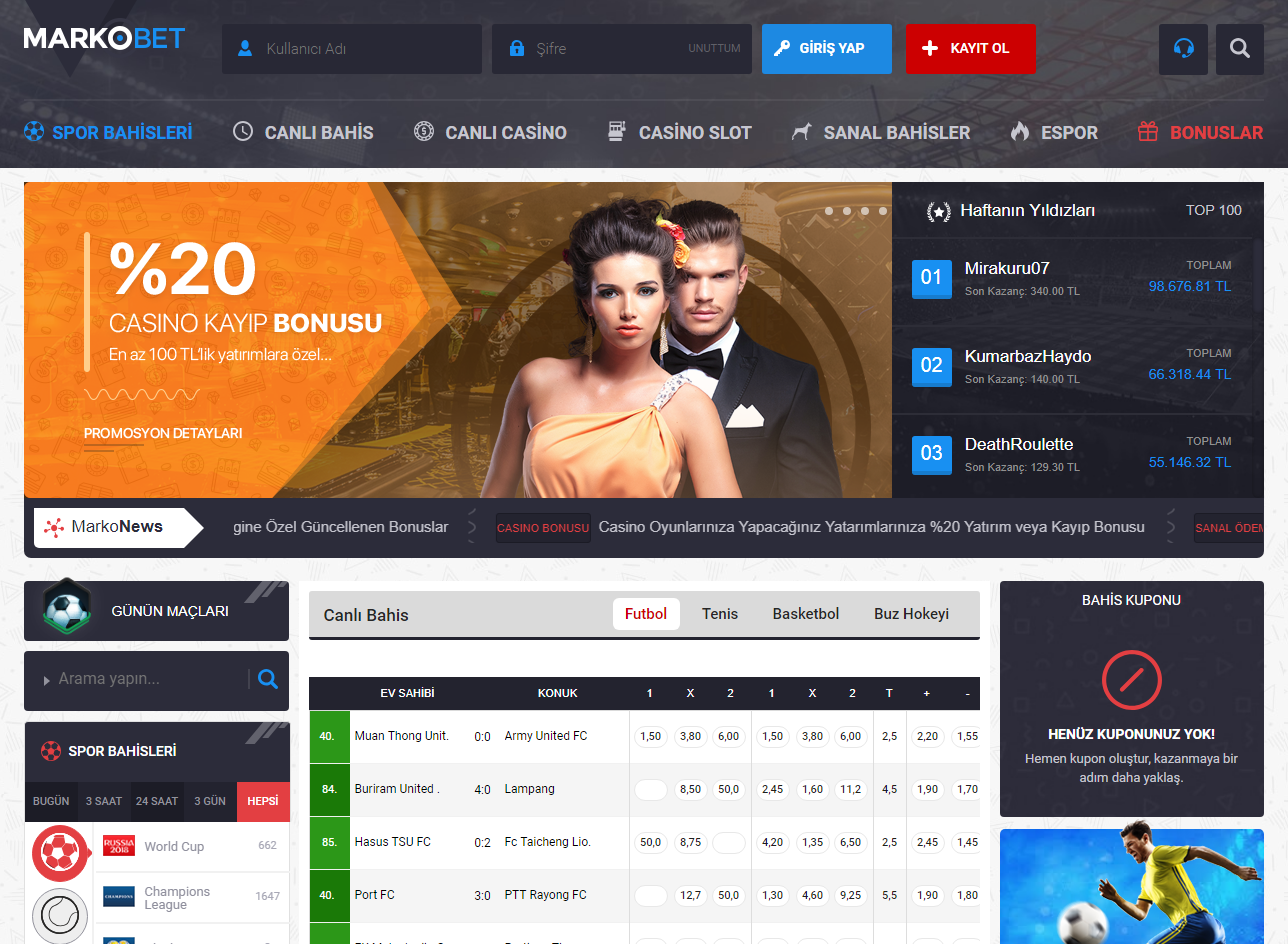The height and width of the screenshot is (944, 1288).
Task: Click the flame icon beside Espor
Action: click(x=1019, y=132)
